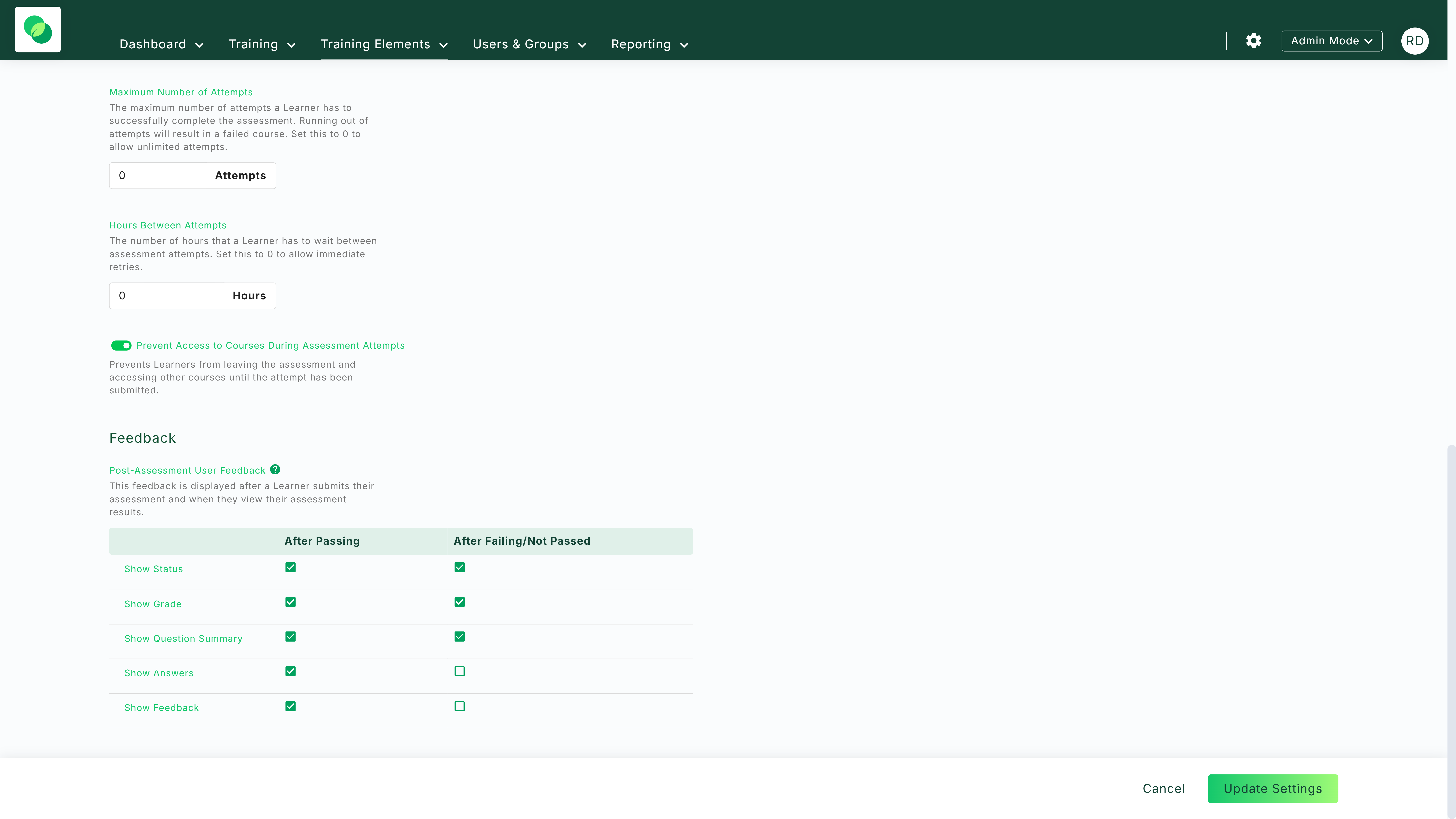Expand the Training menu chevron
1456x819 pixels.
coord(291,45)
